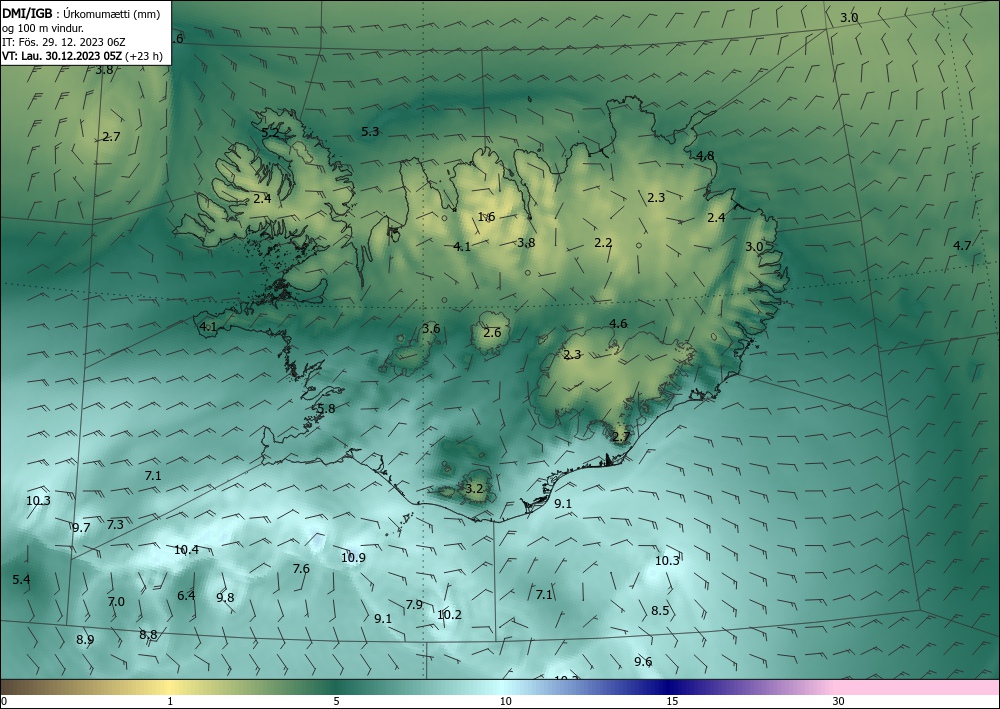Click the color scale label 10
Image resolution: width=1000 pixels, height=709 pixels.
pos(506,701)
